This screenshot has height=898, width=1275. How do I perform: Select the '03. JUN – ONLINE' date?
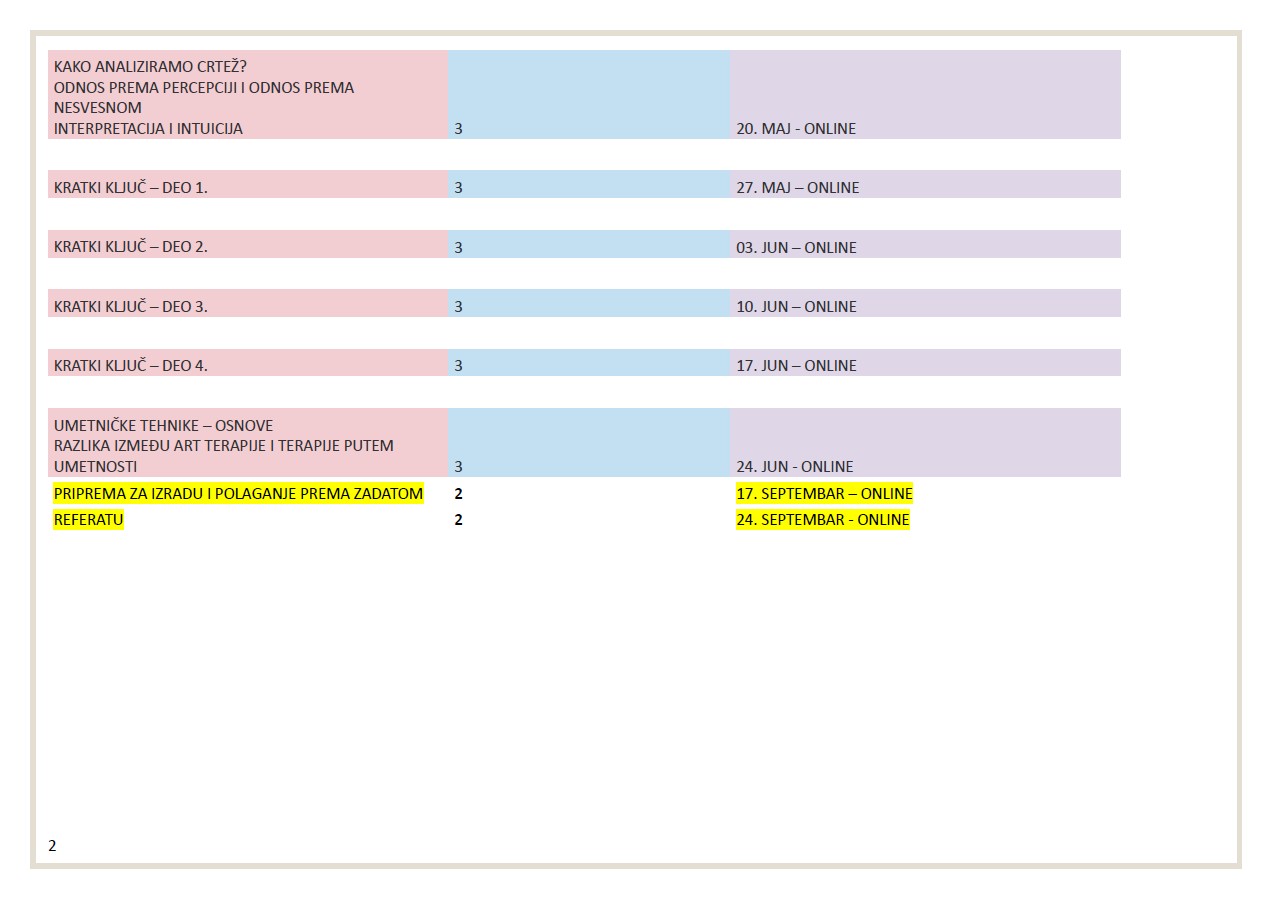click(796, 248)
